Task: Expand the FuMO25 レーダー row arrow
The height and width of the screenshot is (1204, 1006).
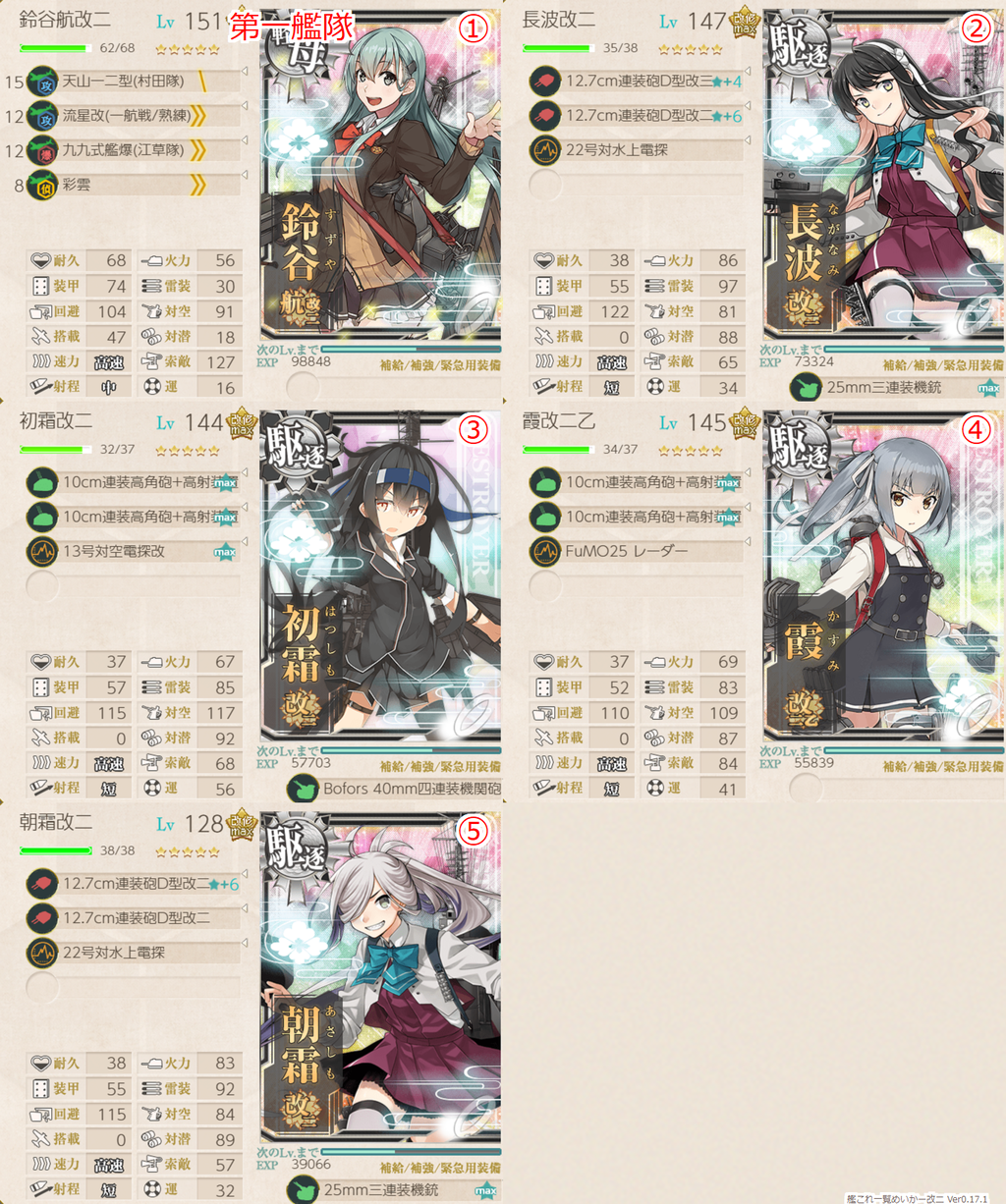Action: click(748, 541)
